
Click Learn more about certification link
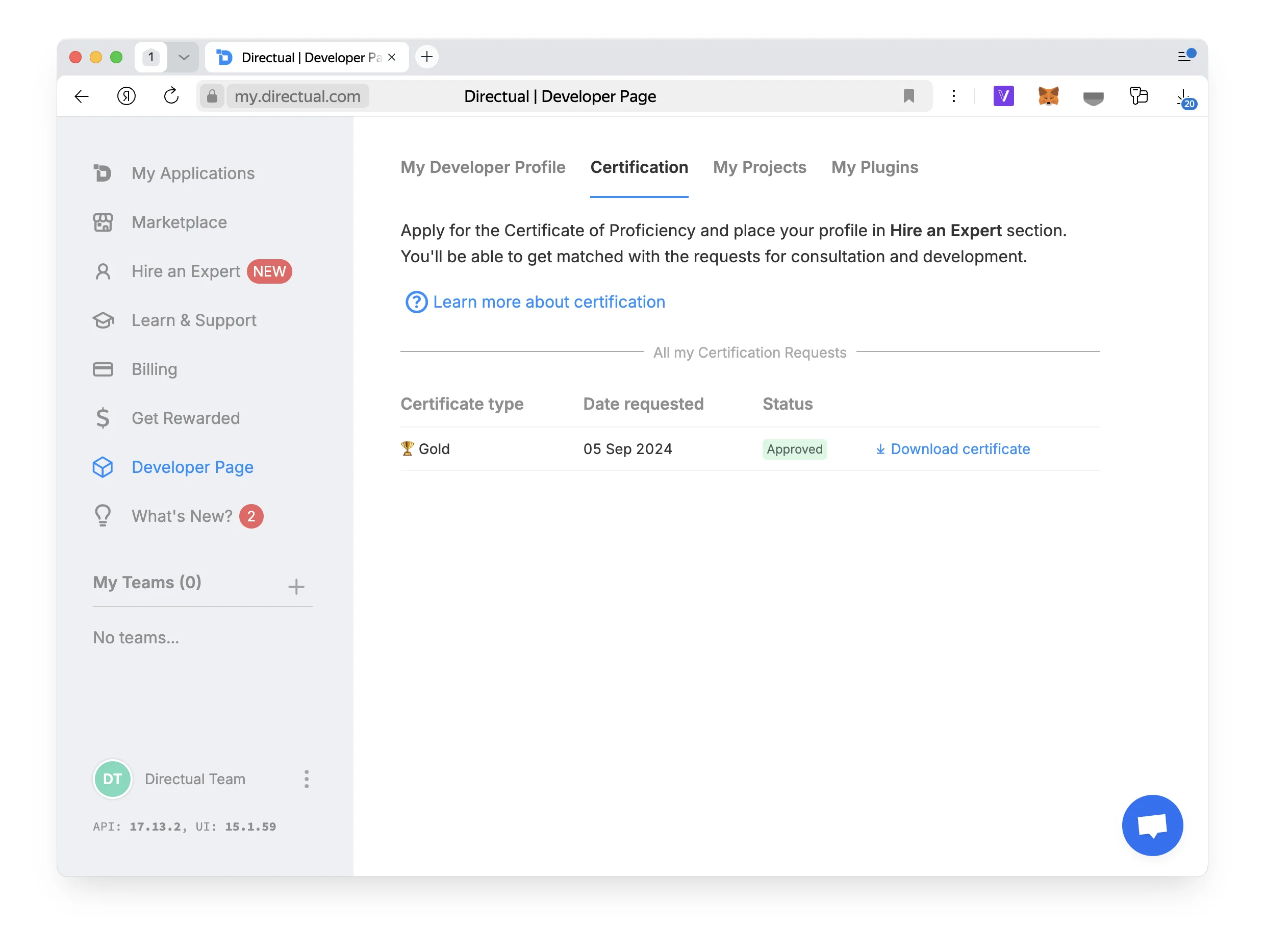coord(549,302)
